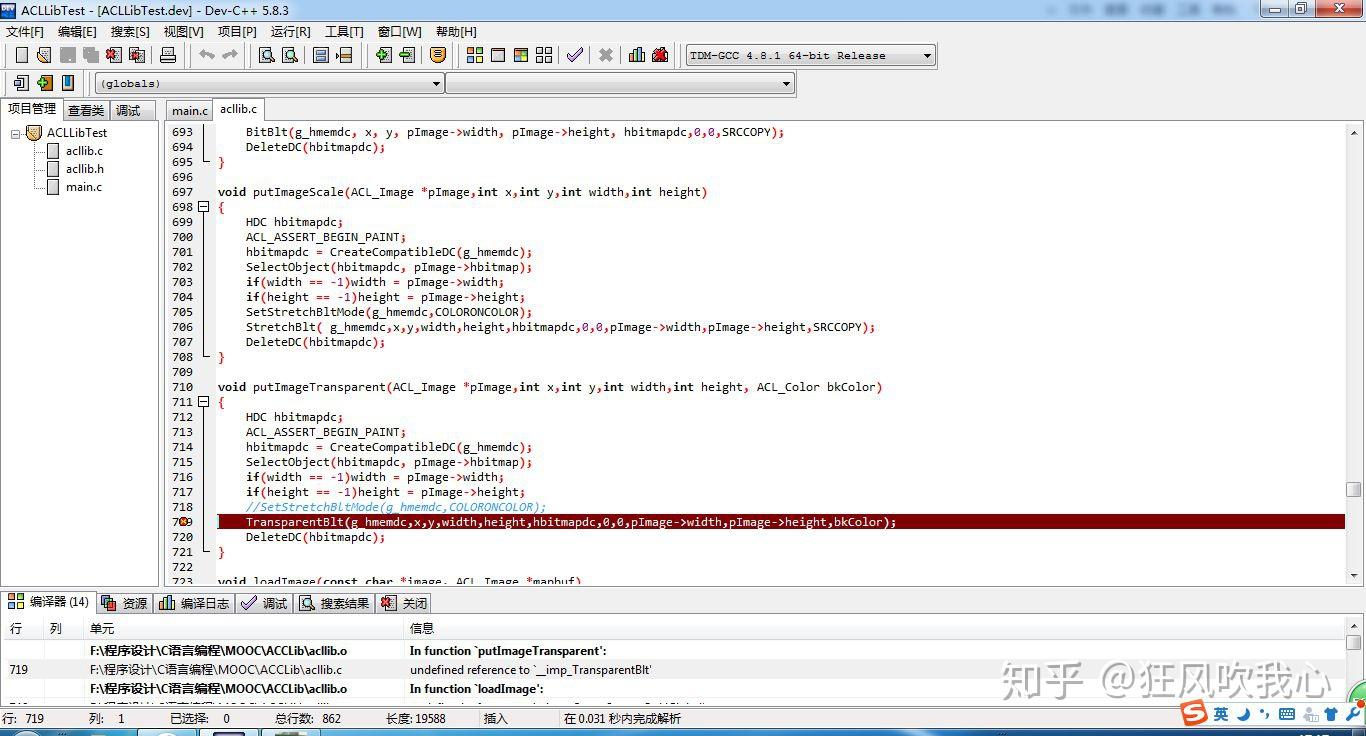Click the Save All toolbar icon
1366x736 pixels.
coord(90,55)
